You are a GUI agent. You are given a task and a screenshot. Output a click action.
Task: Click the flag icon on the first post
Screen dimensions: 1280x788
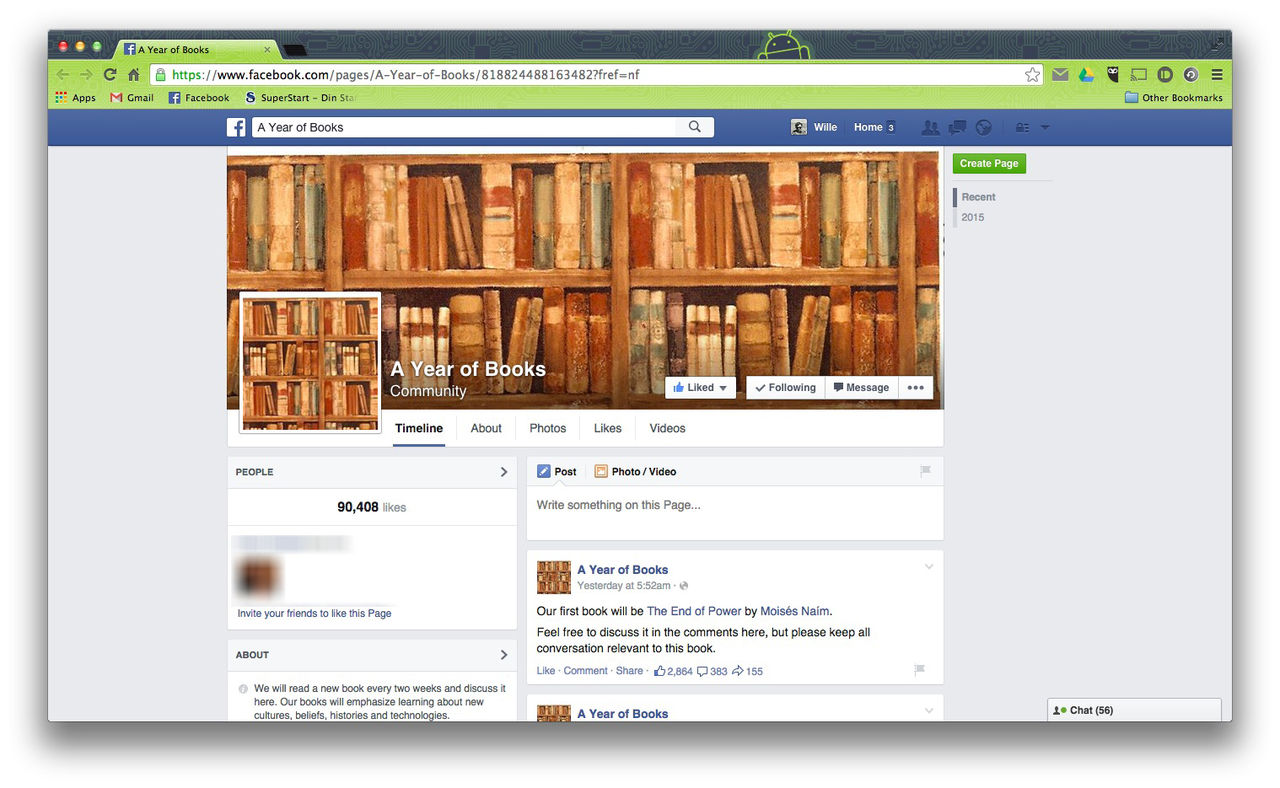tap(919, 670)
